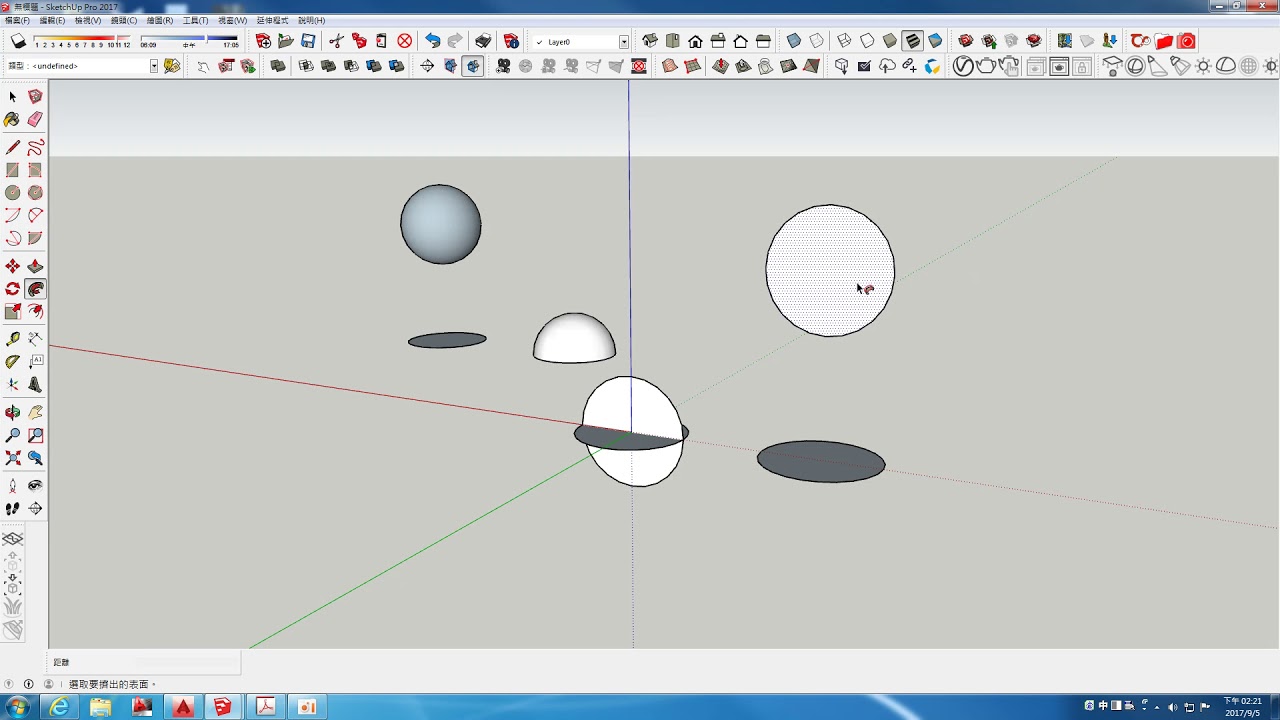Toggle shadows display icon
Image resolution: width=1280 pixels, height=720 pixels.
click(18, 41)
